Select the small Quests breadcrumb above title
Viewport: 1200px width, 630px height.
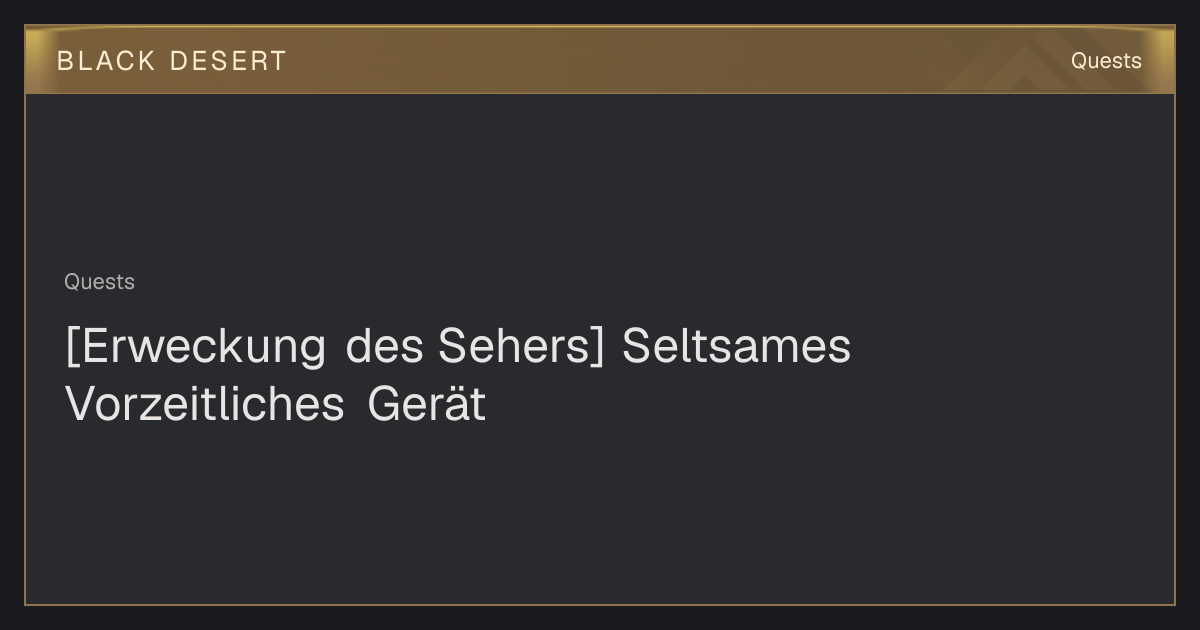click(99, 282)
